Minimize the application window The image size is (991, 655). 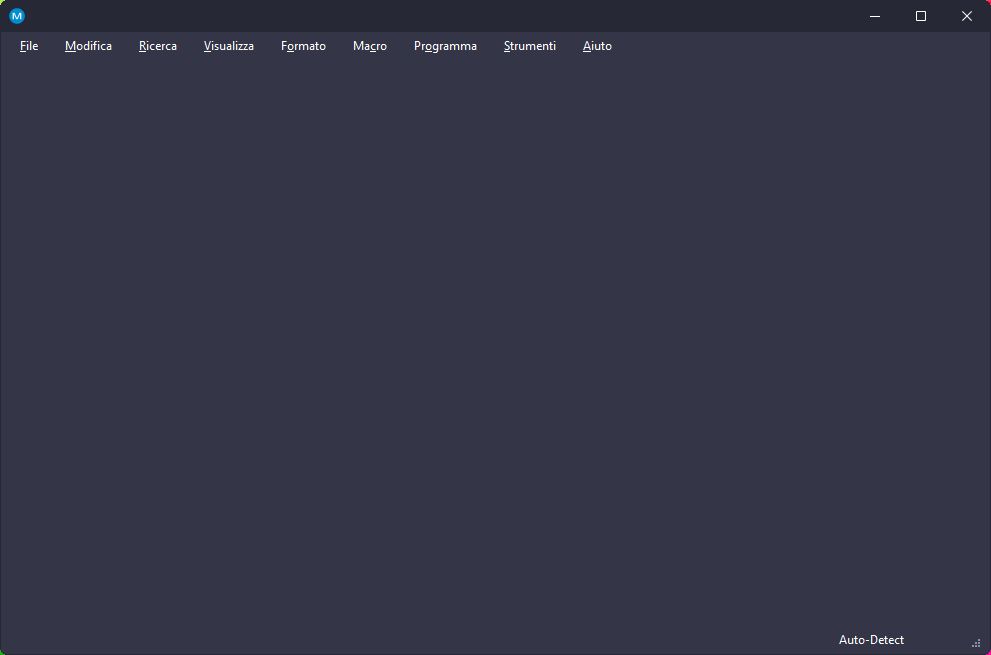875,16
